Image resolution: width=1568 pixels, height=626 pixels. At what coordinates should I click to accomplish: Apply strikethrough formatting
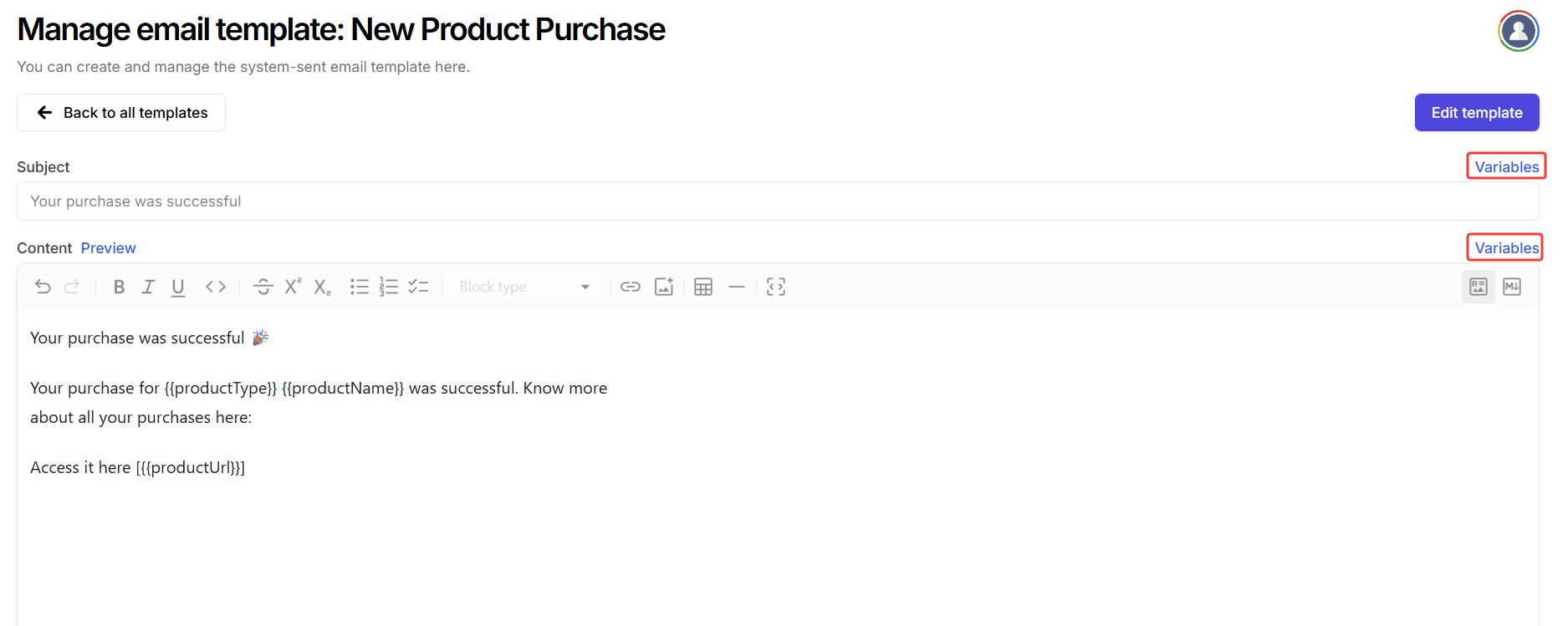263,287
